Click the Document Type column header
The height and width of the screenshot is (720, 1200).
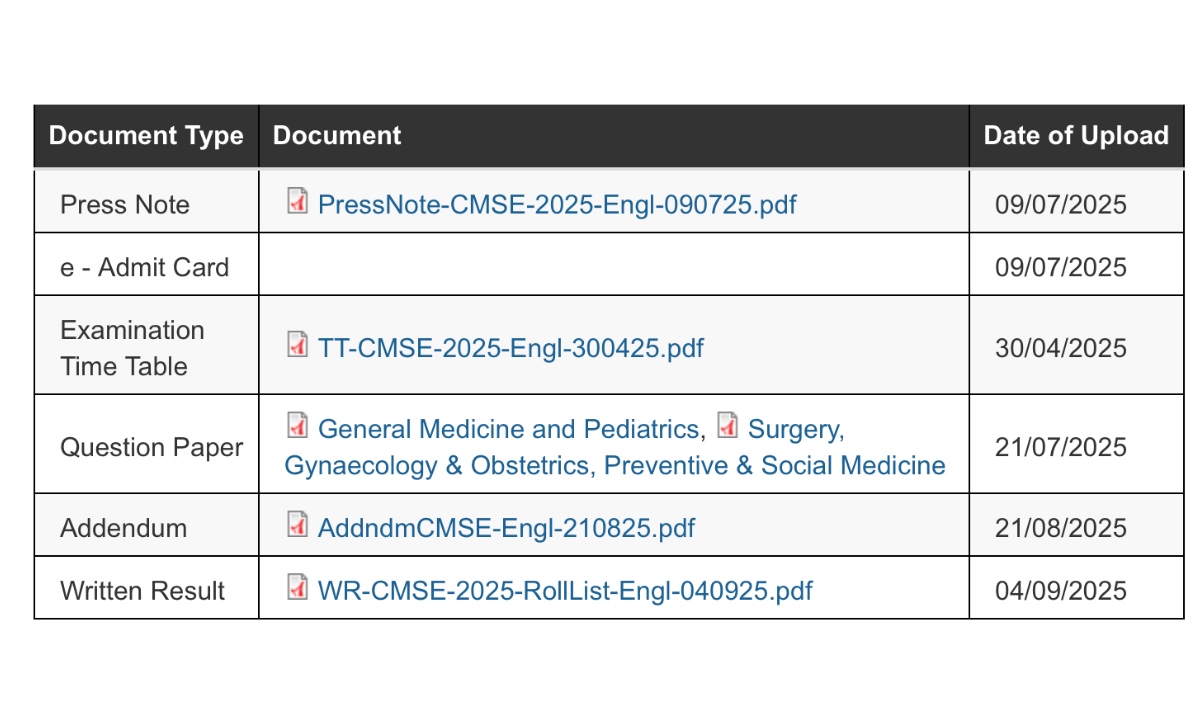pos(146,136)
